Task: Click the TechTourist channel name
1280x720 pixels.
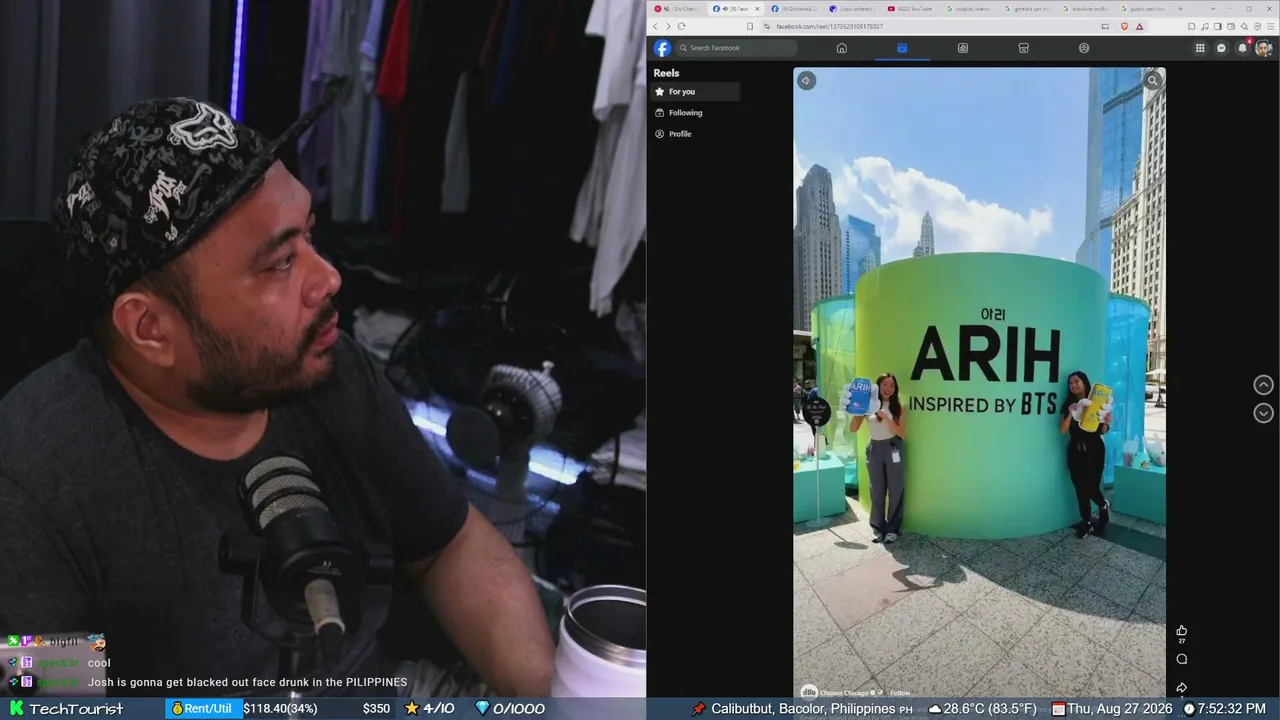Action: [x=76, y=709]
